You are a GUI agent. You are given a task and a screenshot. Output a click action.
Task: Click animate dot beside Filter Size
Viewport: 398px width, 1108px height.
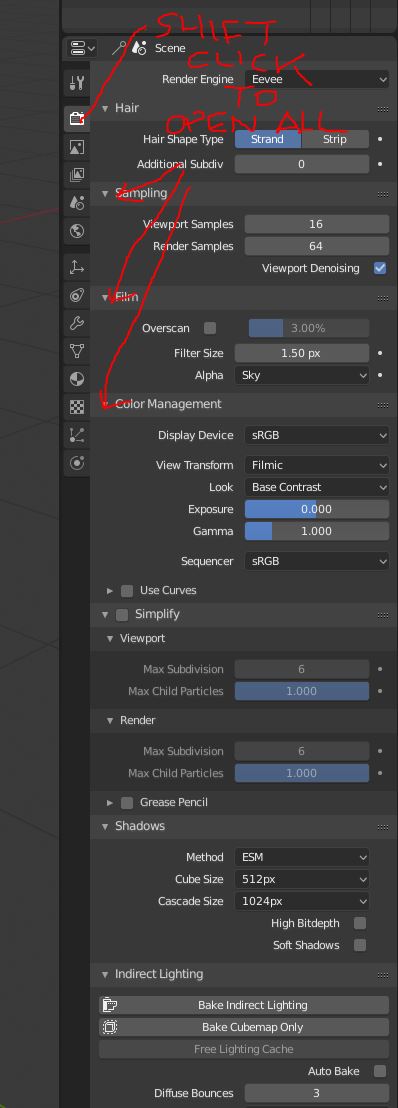click(380, 353)
